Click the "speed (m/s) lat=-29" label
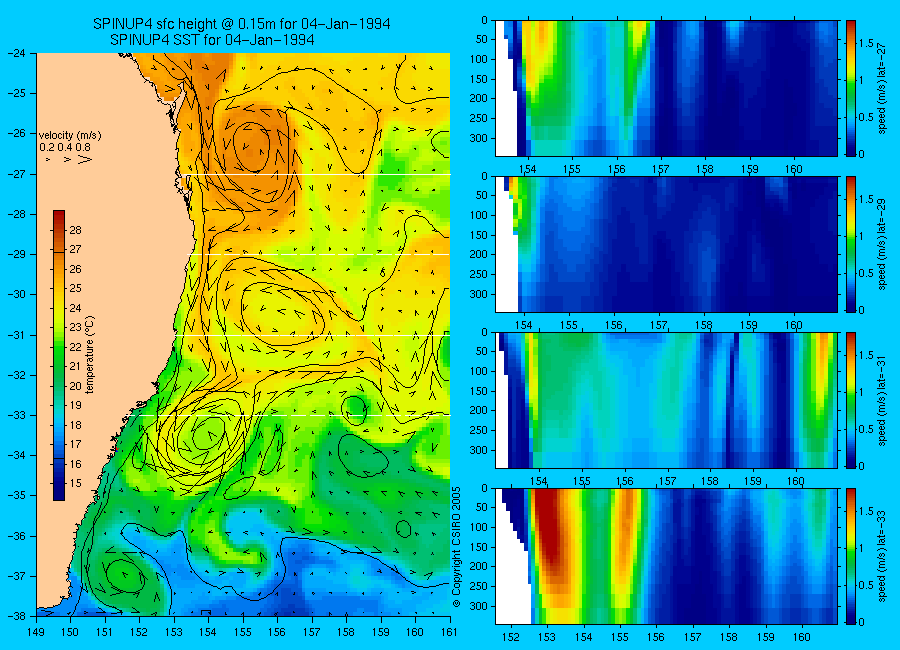900x650 pixels. (882, 245)
